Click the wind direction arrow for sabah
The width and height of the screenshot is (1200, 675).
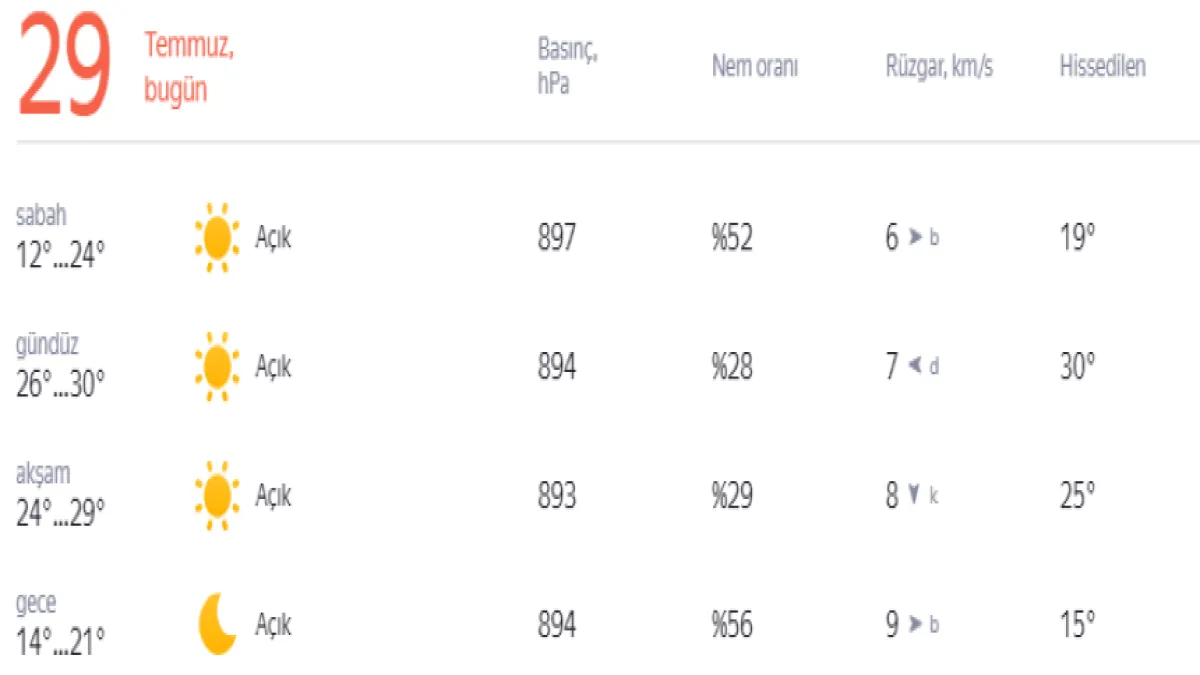pyautogui.click(x=914, y=238)
